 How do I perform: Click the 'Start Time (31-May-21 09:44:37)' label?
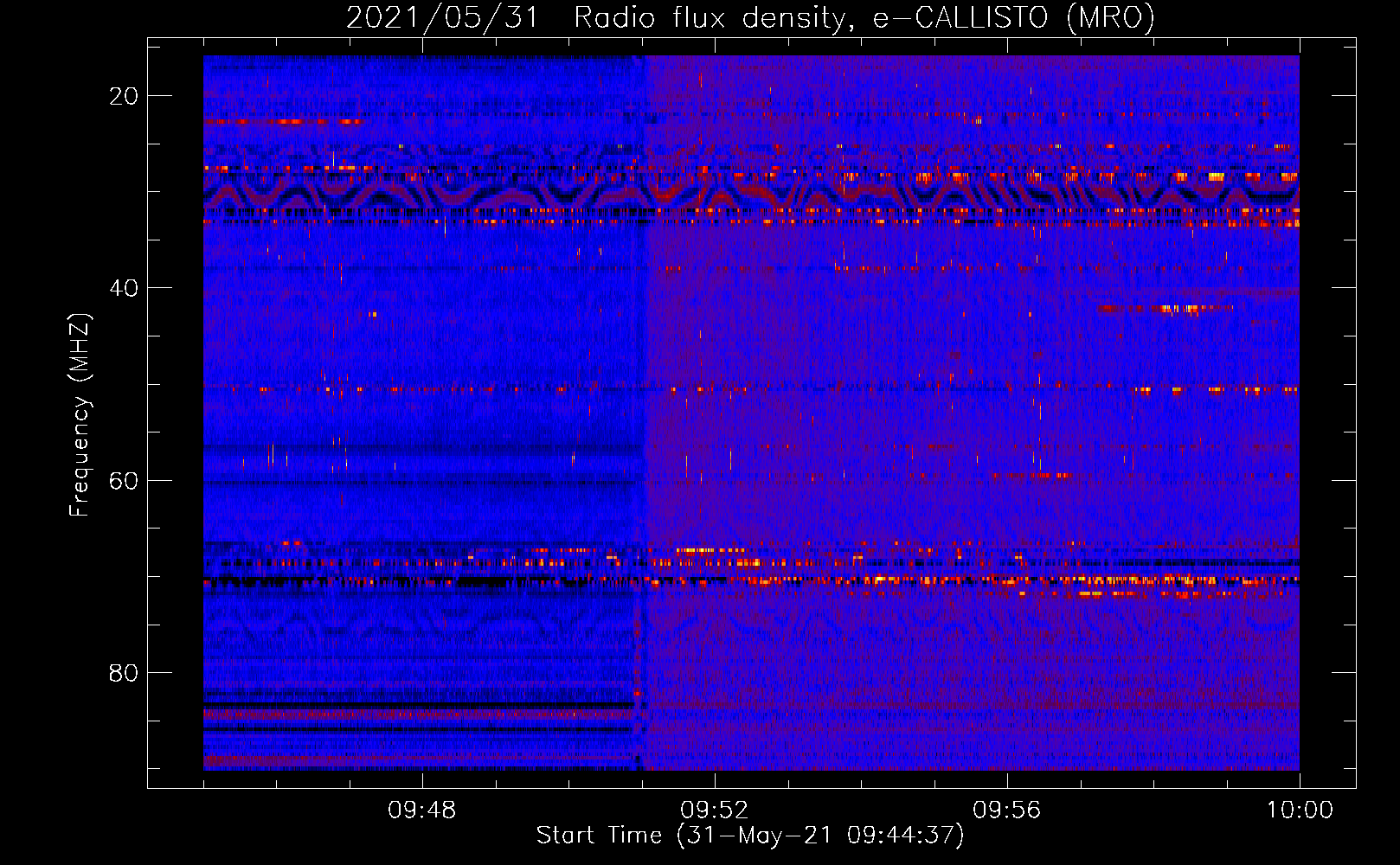pos(750,836)
